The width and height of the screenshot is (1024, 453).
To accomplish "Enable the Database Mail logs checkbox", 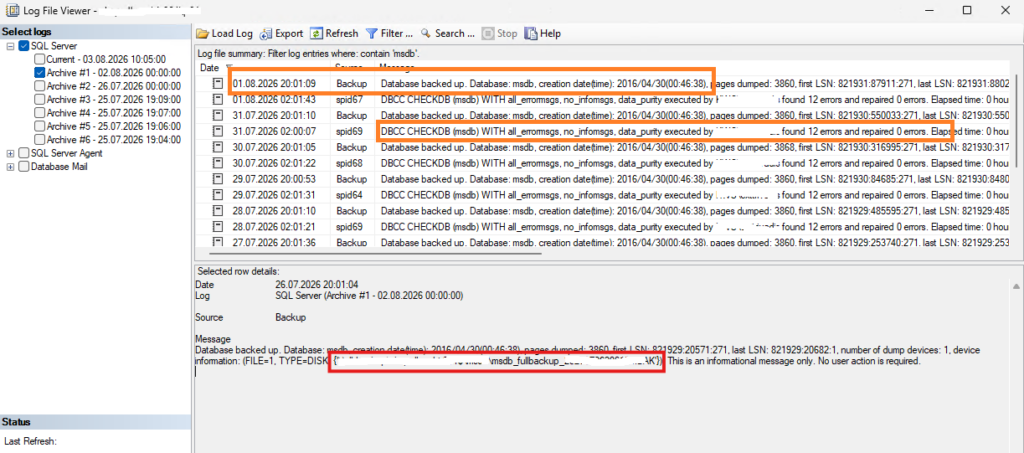I will [x=24, y=166].
